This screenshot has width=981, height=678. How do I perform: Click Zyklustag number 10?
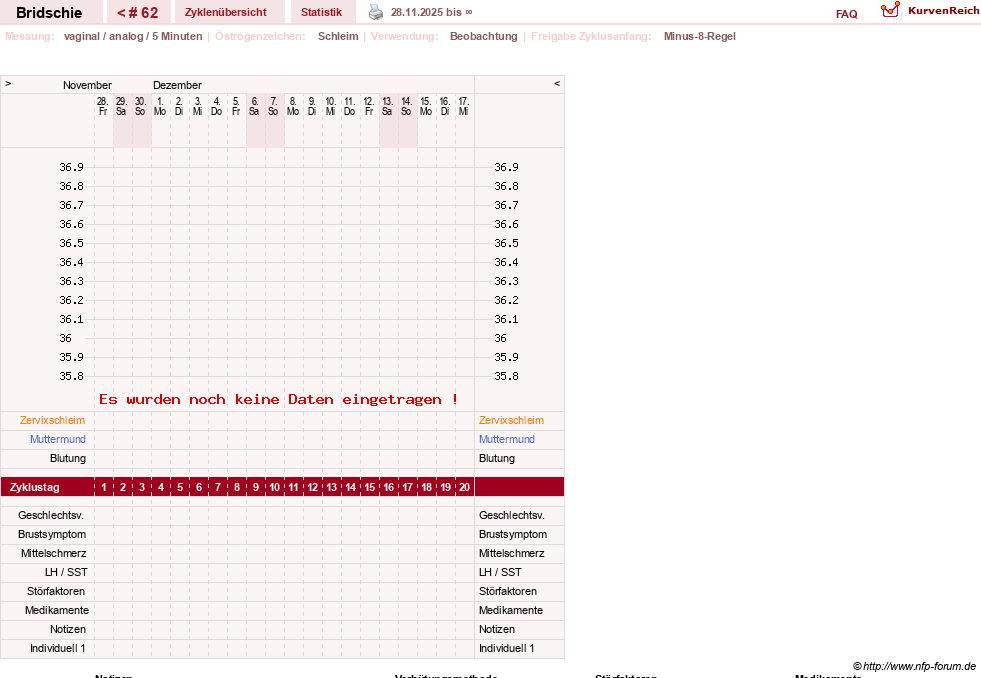(x=275, y=487)
